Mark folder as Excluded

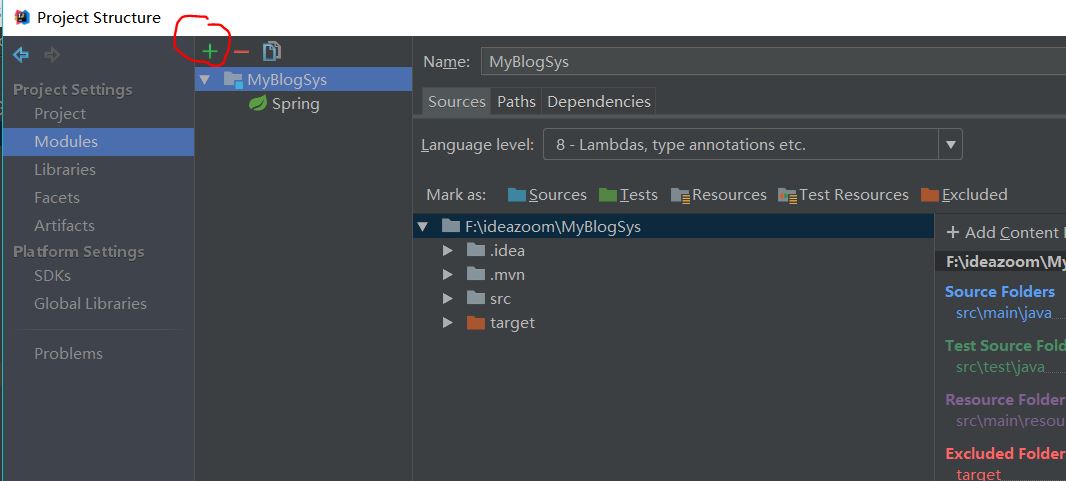click(964, 195)
